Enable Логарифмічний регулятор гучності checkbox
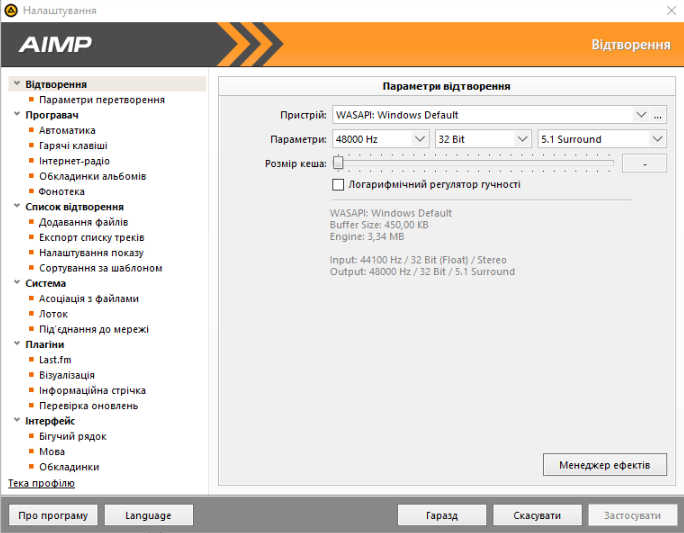The width and height of the screenshot is (684, 533). tap(338, 185)
